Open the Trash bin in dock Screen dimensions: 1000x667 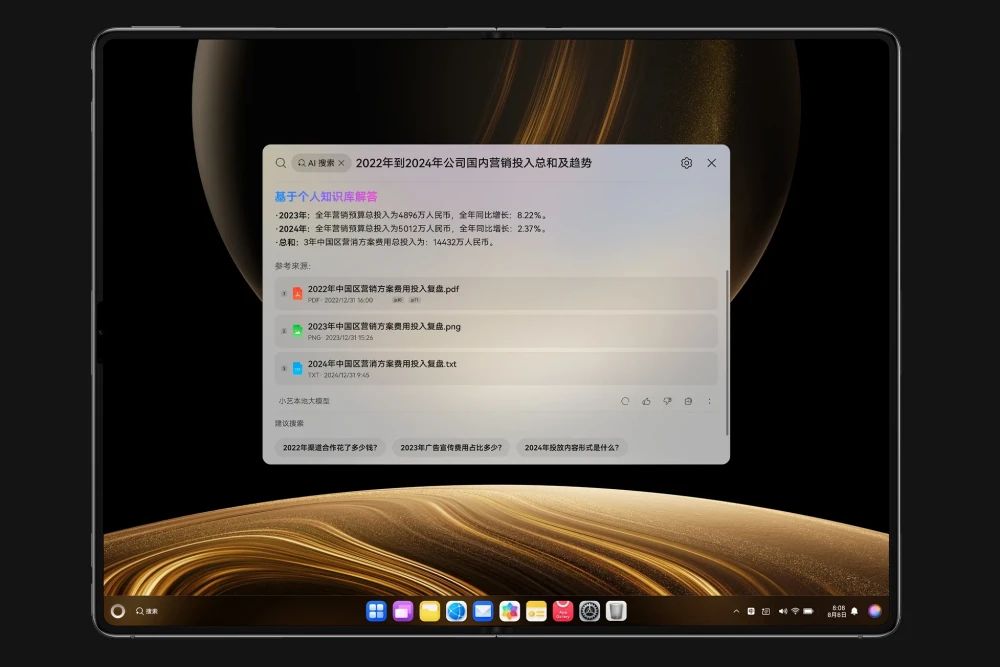point(616,612)
